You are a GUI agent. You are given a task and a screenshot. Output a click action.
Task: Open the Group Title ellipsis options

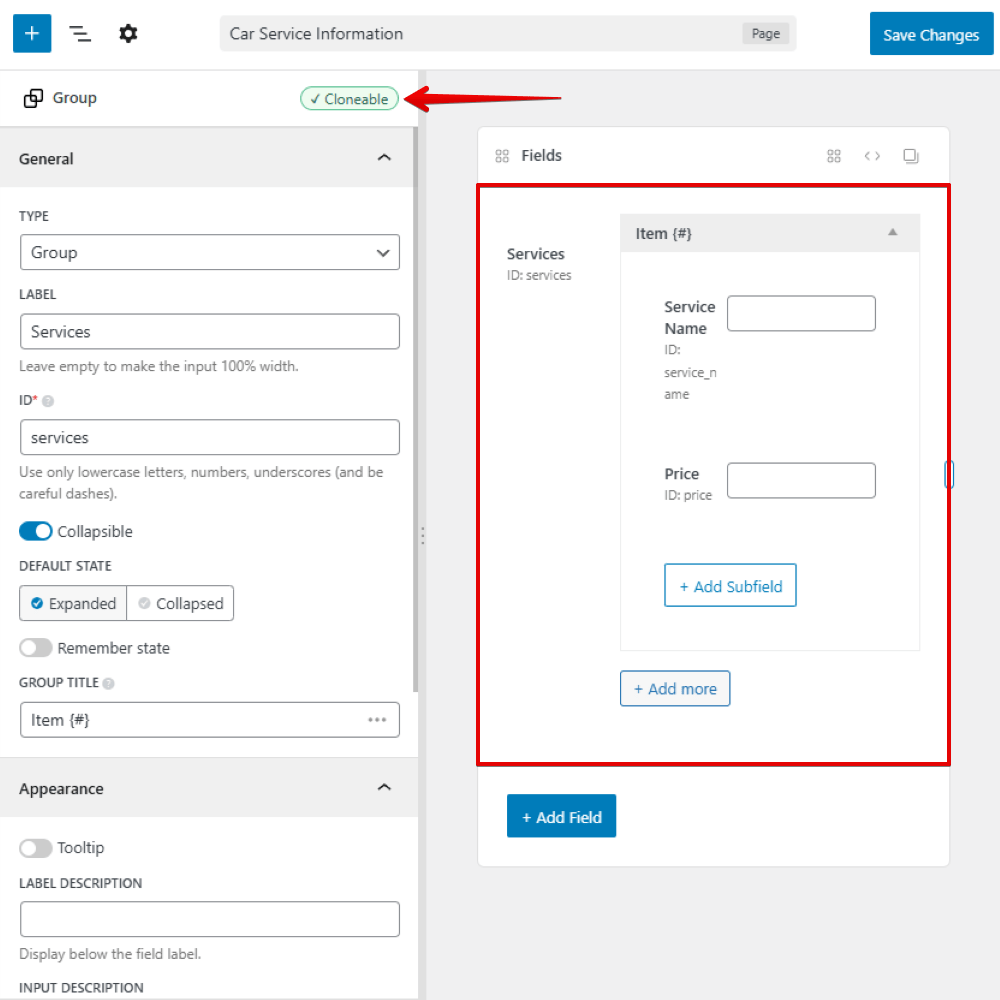point(378,719)
